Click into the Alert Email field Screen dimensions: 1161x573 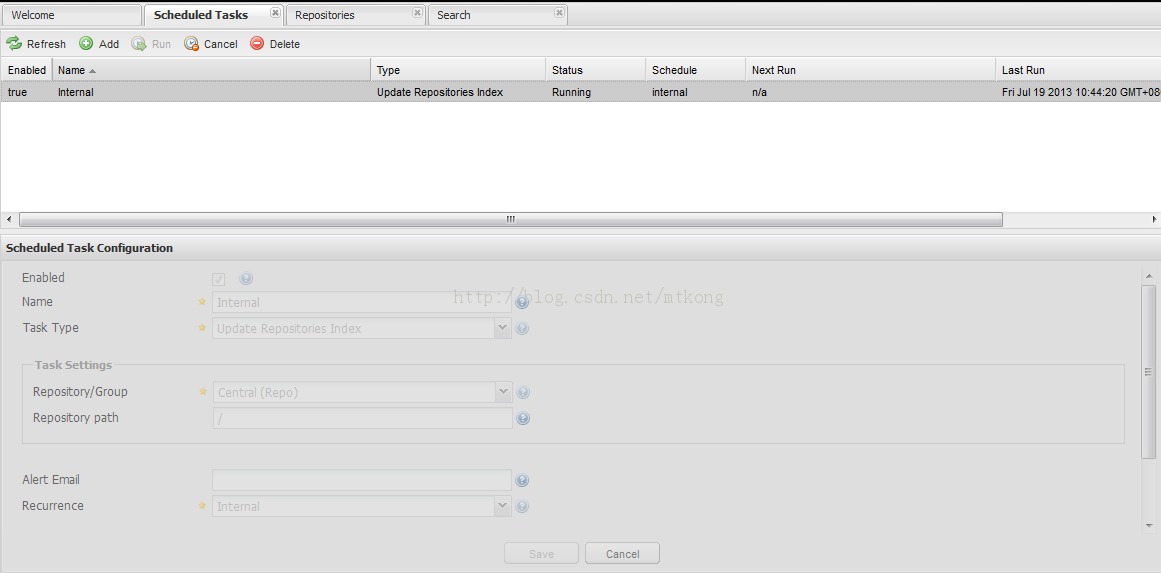(x=361, y=481)
